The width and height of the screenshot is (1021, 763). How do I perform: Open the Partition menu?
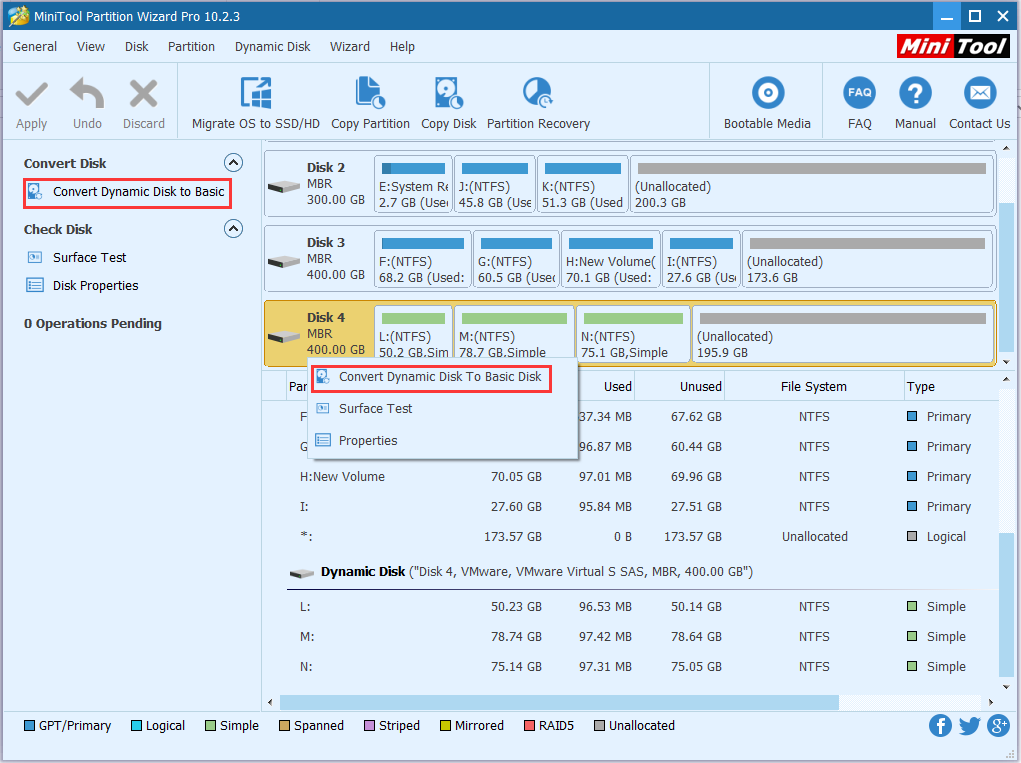coord(191,47)
